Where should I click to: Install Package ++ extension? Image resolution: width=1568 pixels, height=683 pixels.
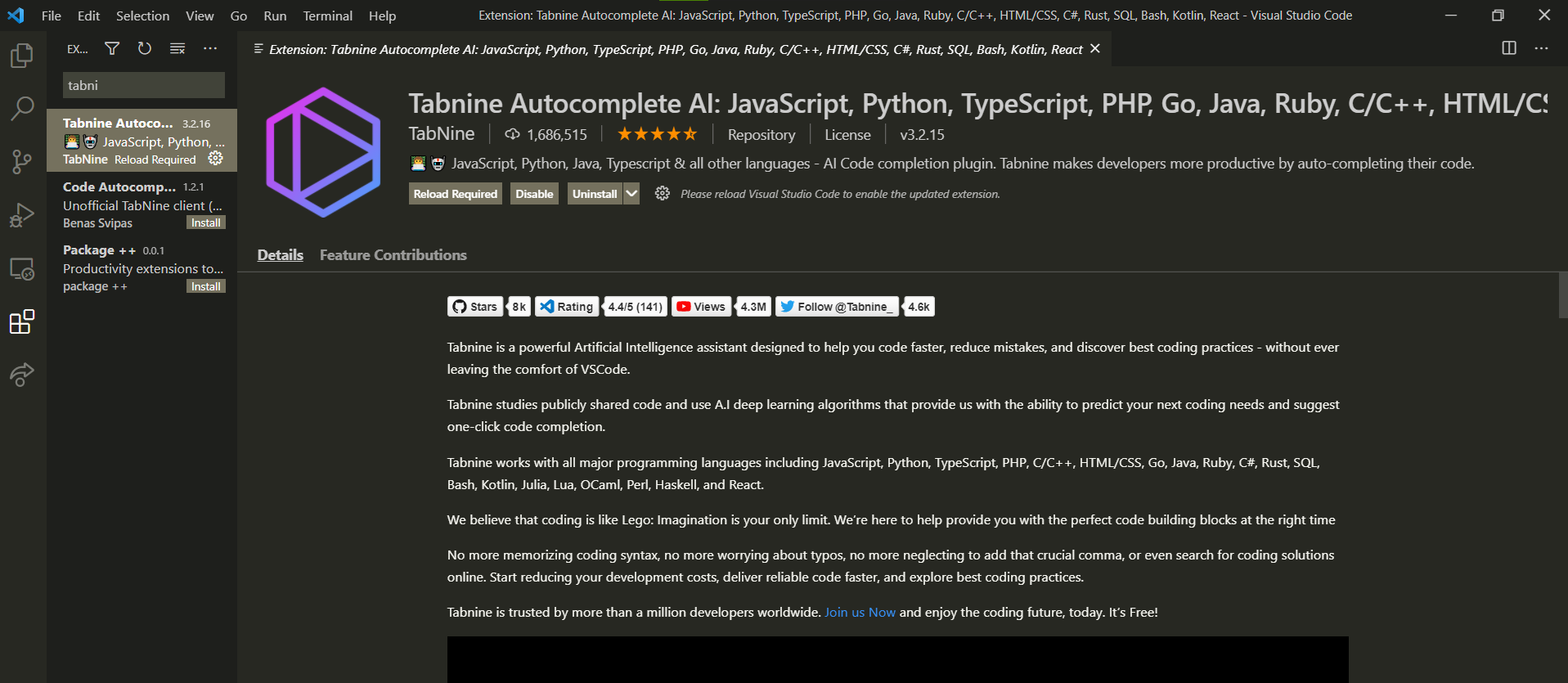[x=206, y=286]
